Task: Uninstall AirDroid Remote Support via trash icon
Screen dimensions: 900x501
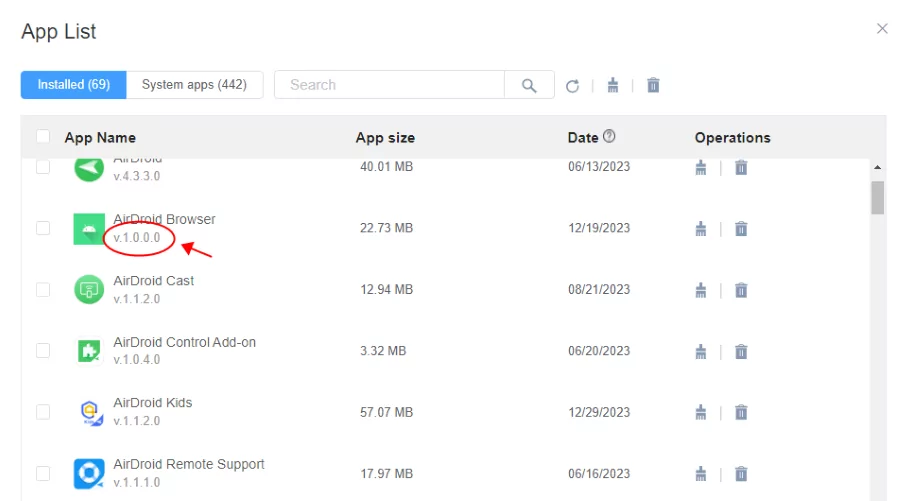Action: [x=741, y=474]
